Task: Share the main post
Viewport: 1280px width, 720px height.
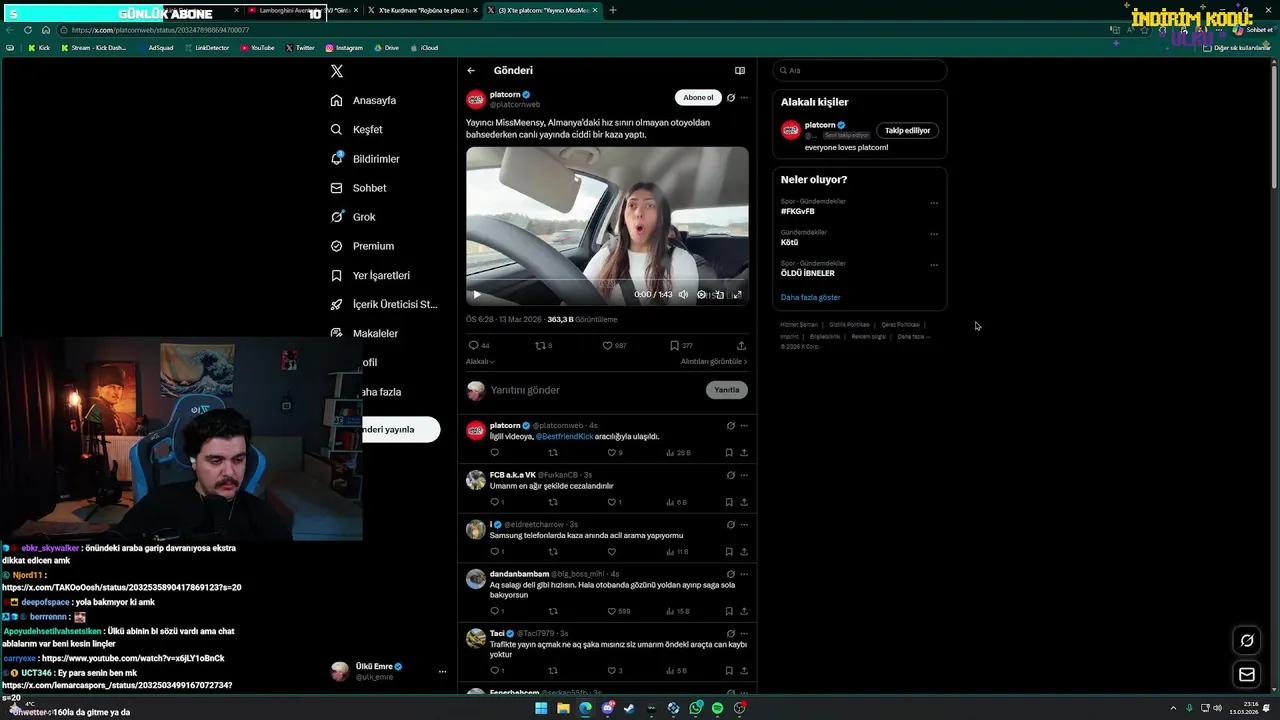Action: pos(741,346)
